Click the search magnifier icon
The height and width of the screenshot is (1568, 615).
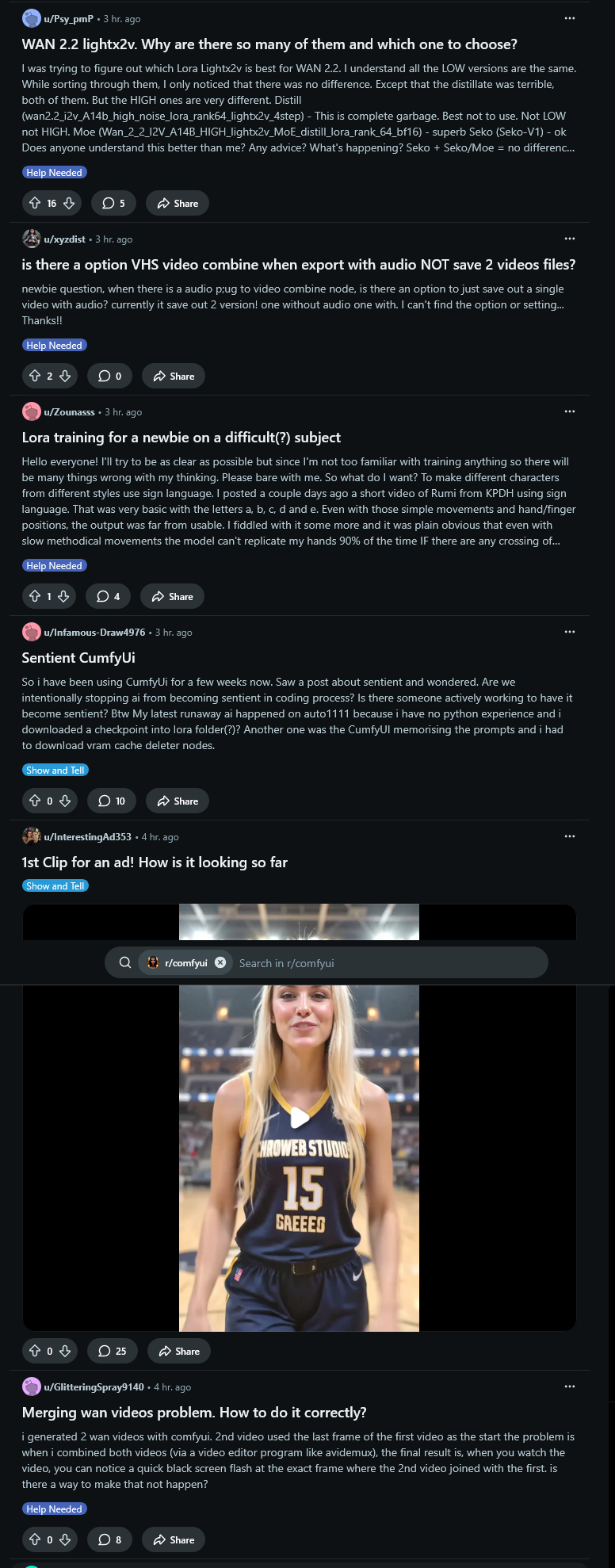click(x=125, y=963)
